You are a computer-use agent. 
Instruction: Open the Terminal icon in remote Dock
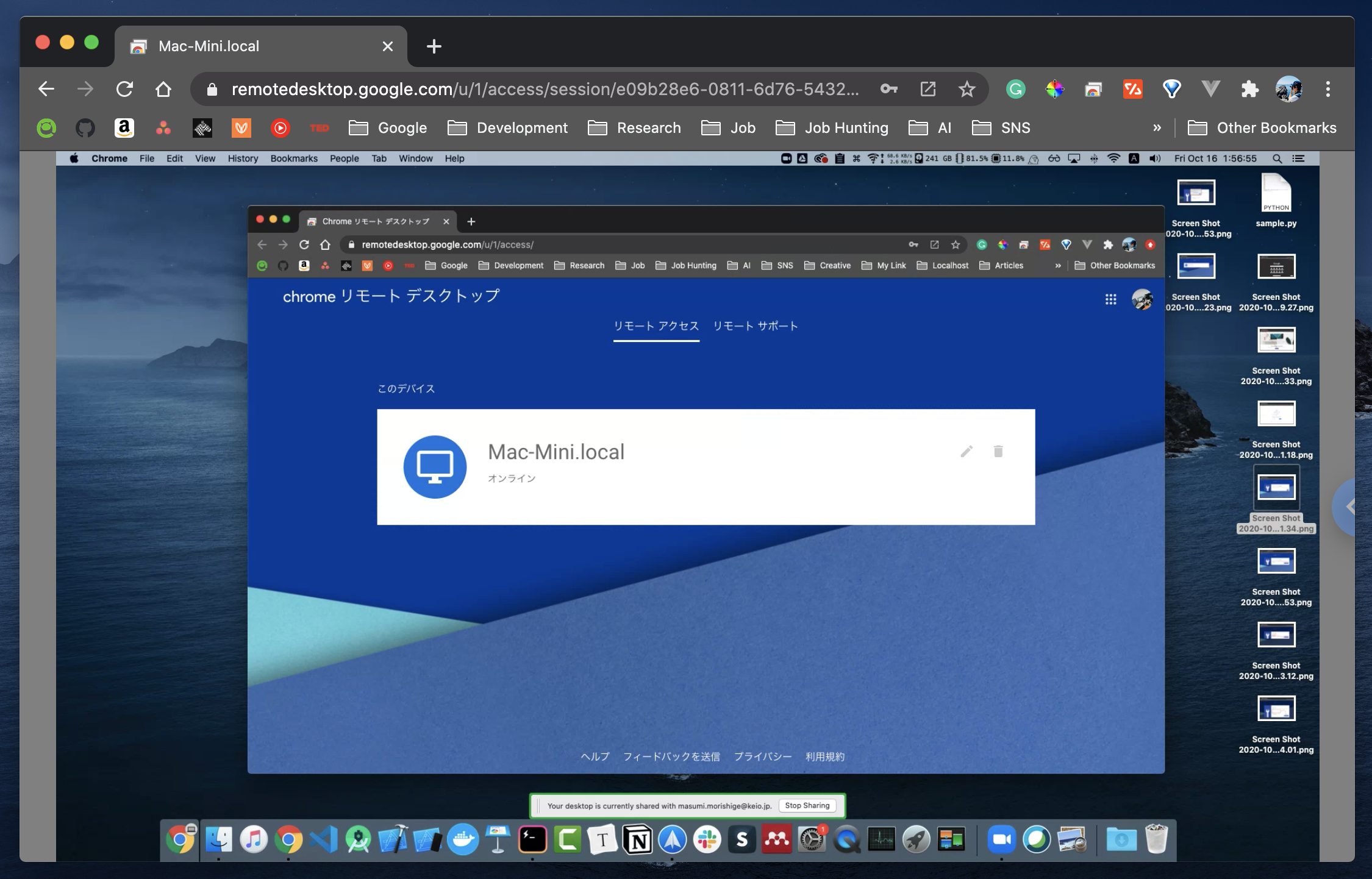[x=532, y=840]
